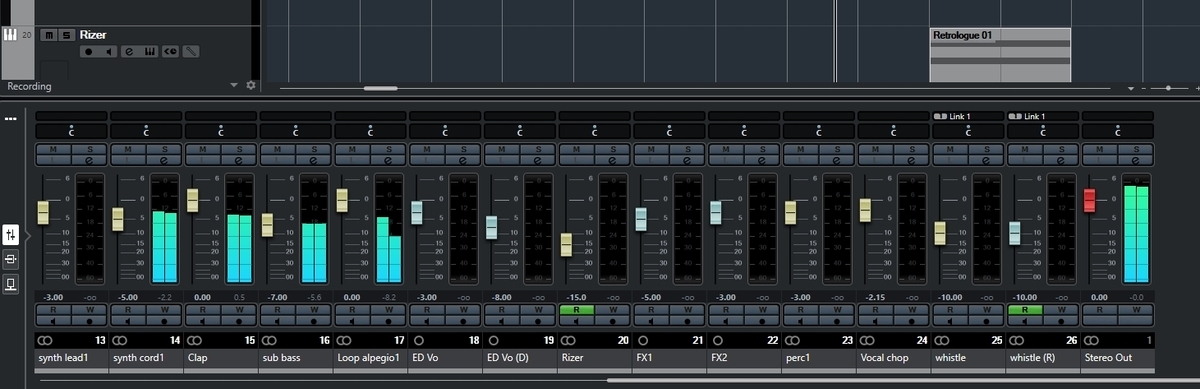
Task: Enable record dot on the perc1 channel
Action: (x=838, y=322)
